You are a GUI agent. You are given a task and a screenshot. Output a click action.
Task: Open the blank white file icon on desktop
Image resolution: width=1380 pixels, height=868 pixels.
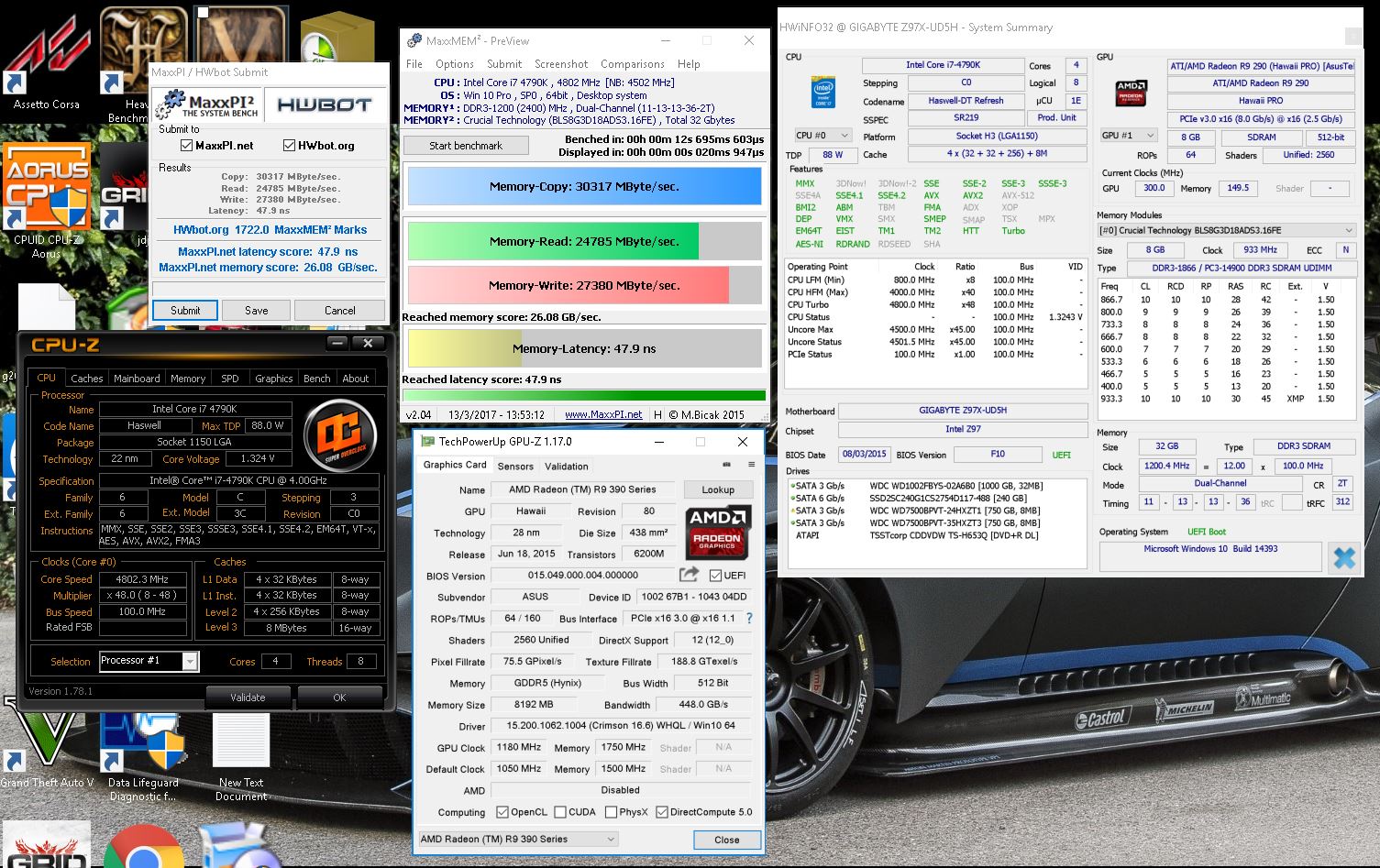46,307
